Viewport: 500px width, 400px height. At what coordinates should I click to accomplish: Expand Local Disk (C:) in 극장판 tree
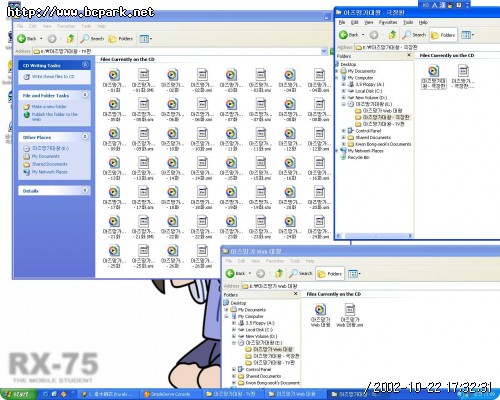pos(343,91)
